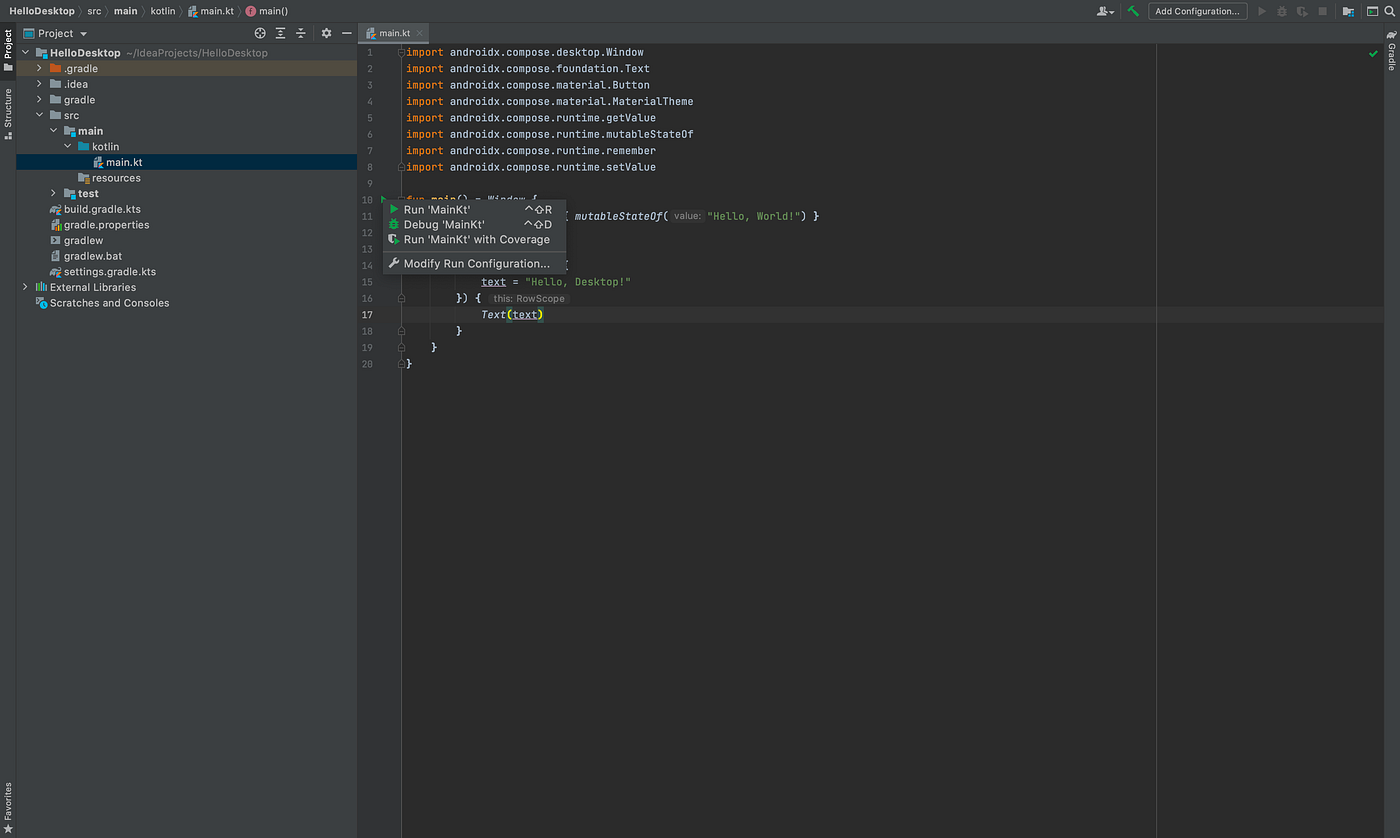Expand the .idea folder
This screenshot has height=838, width=1400.
(40, 84)
